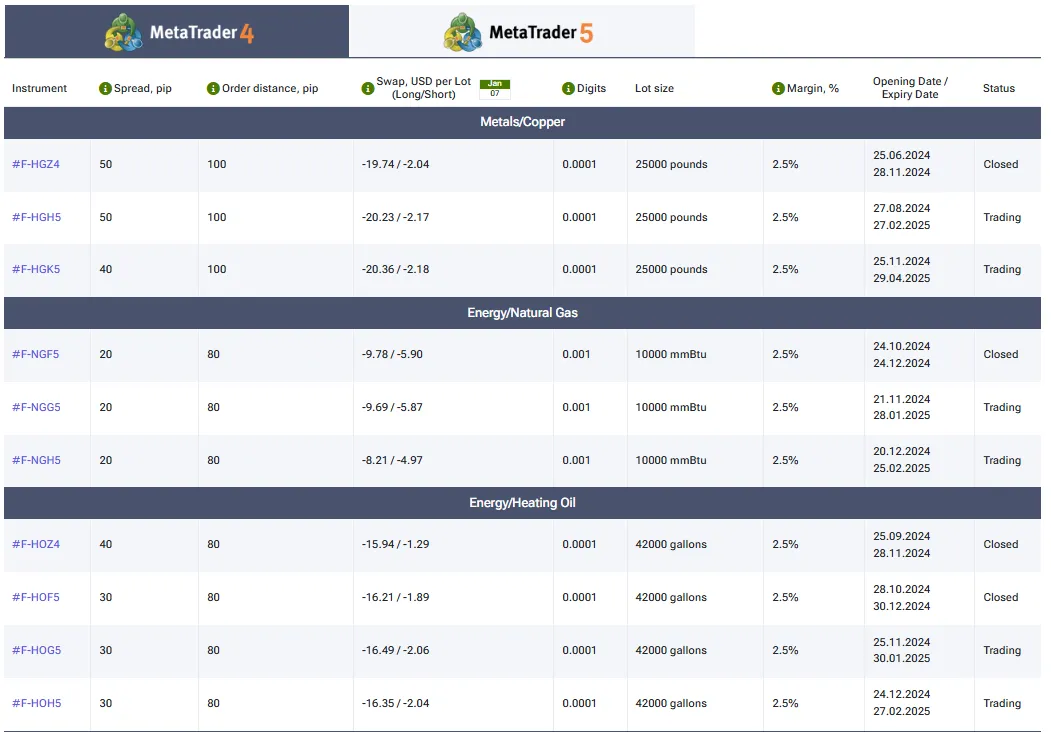This screenshot has width=1051, height=732.
Task: Click the info icon beside Spread, pip
Action: pos(105,88)
